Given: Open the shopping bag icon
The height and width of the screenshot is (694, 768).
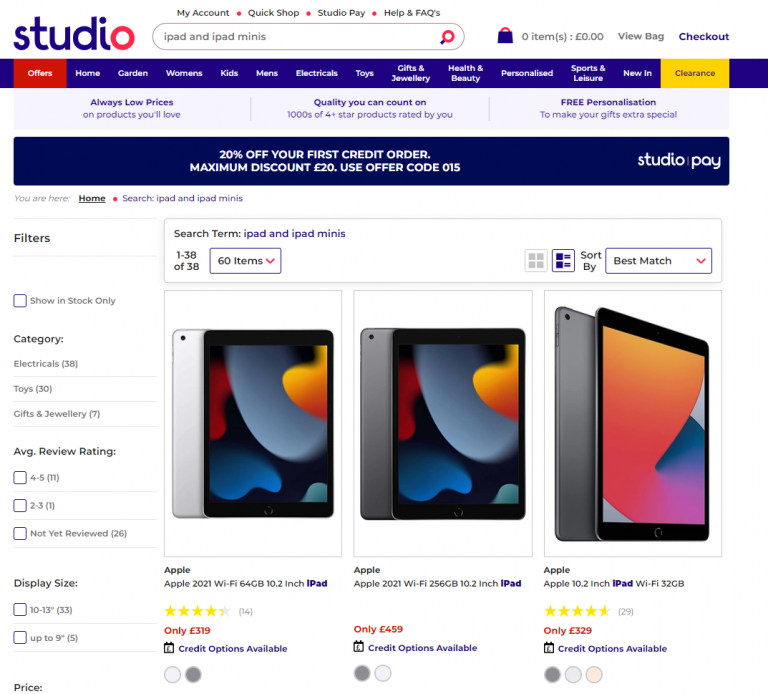Looking at the screenshot, I should pos(505,36).
